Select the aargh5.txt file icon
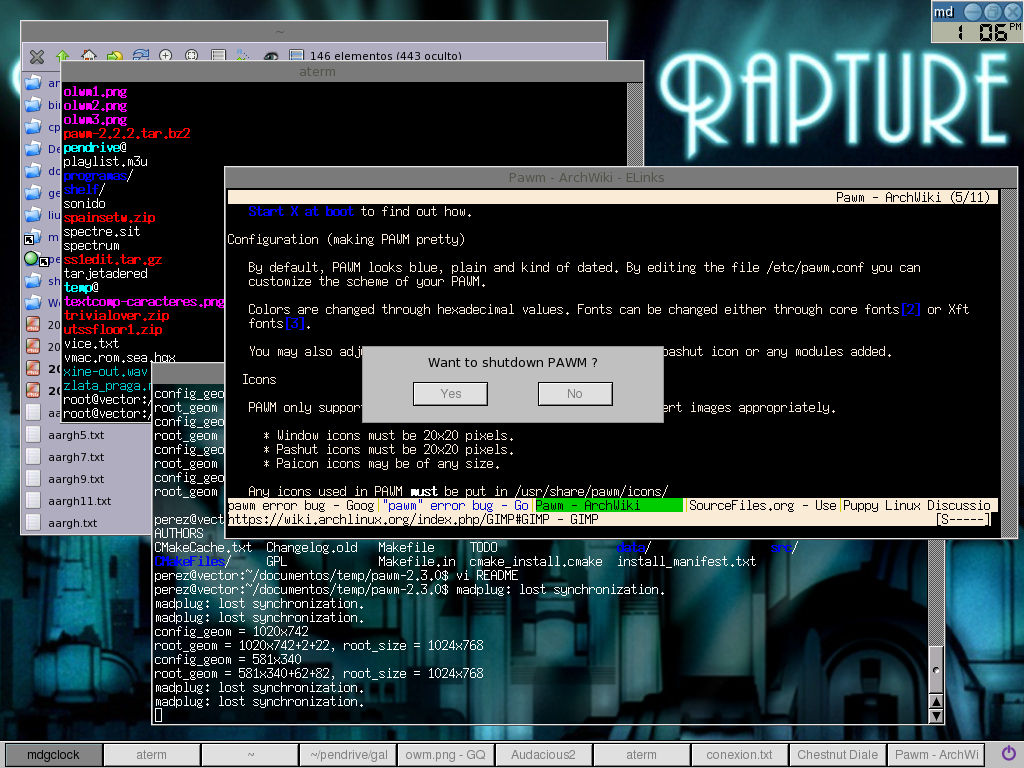Viewport: 1024px width, 768px height. pos(33,434)
